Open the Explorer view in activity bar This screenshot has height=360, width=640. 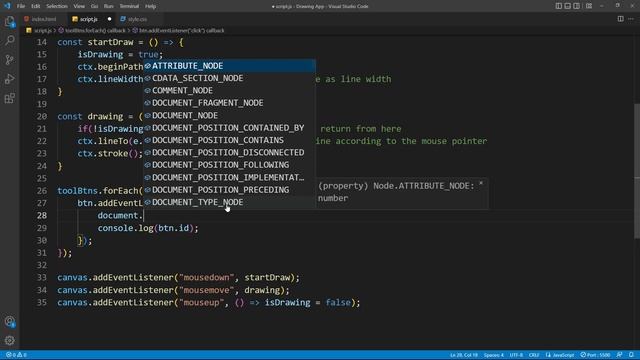[x=9, y=21]
